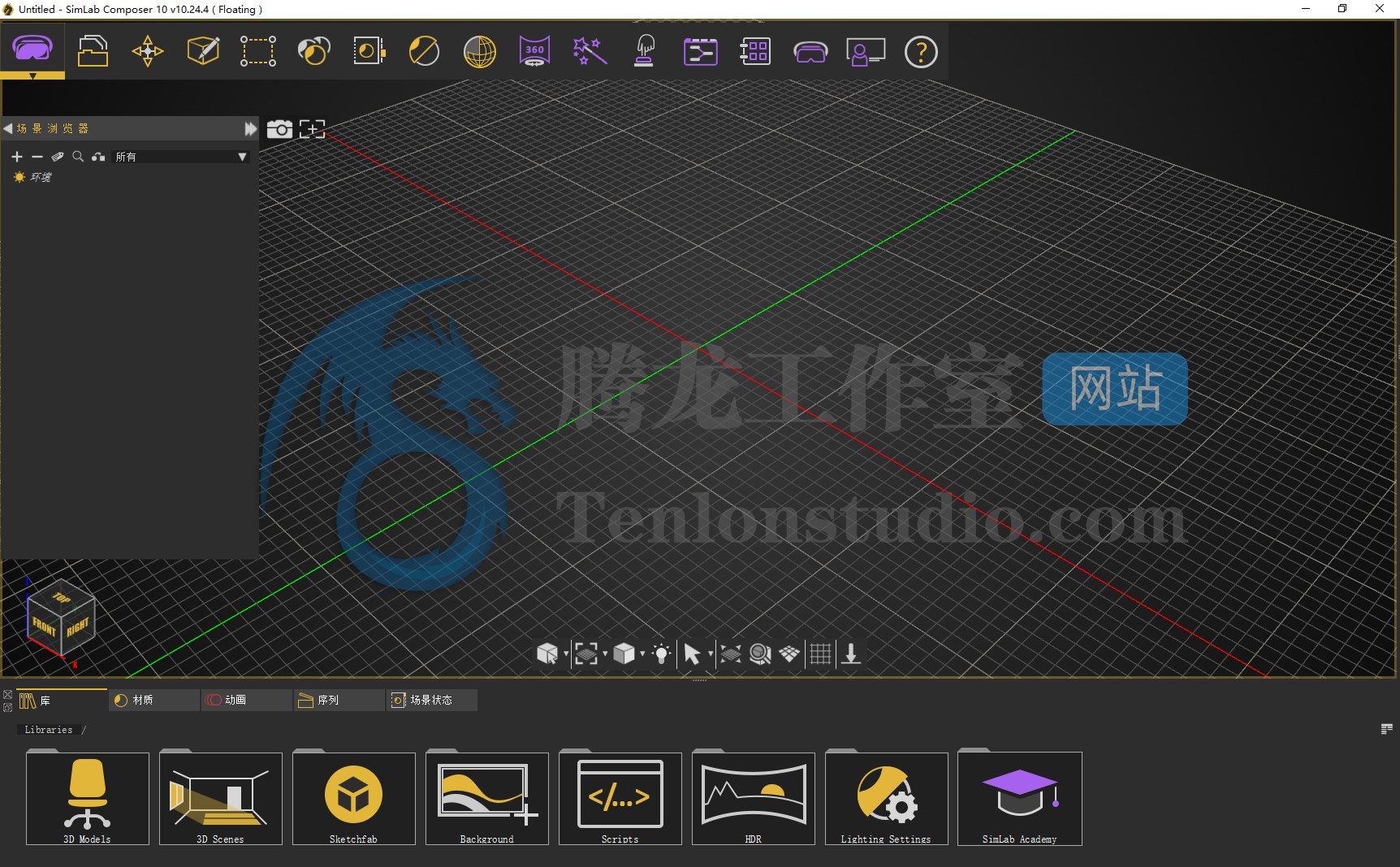Toggle the wireframe grid display icon
This screenshot has height=867, width=1400.
tap(821, 653)
